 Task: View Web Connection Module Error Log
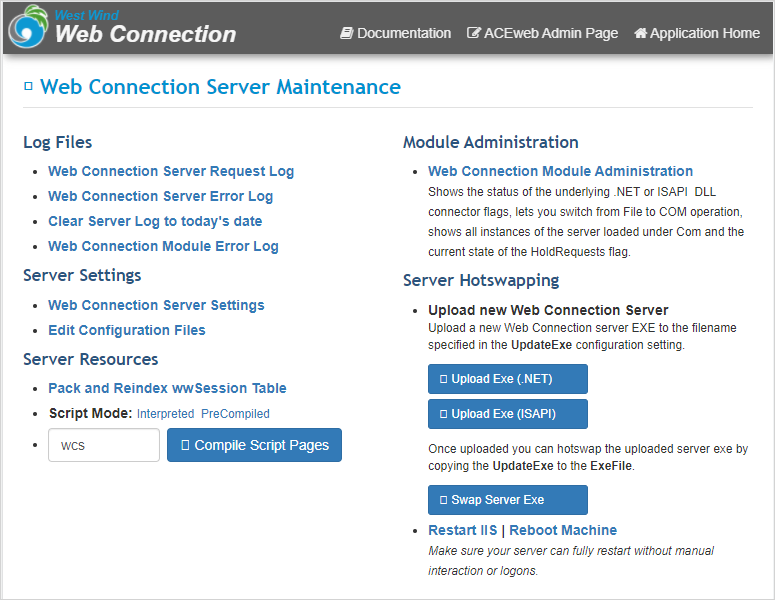pyautogui.click(x=163, y=246)
